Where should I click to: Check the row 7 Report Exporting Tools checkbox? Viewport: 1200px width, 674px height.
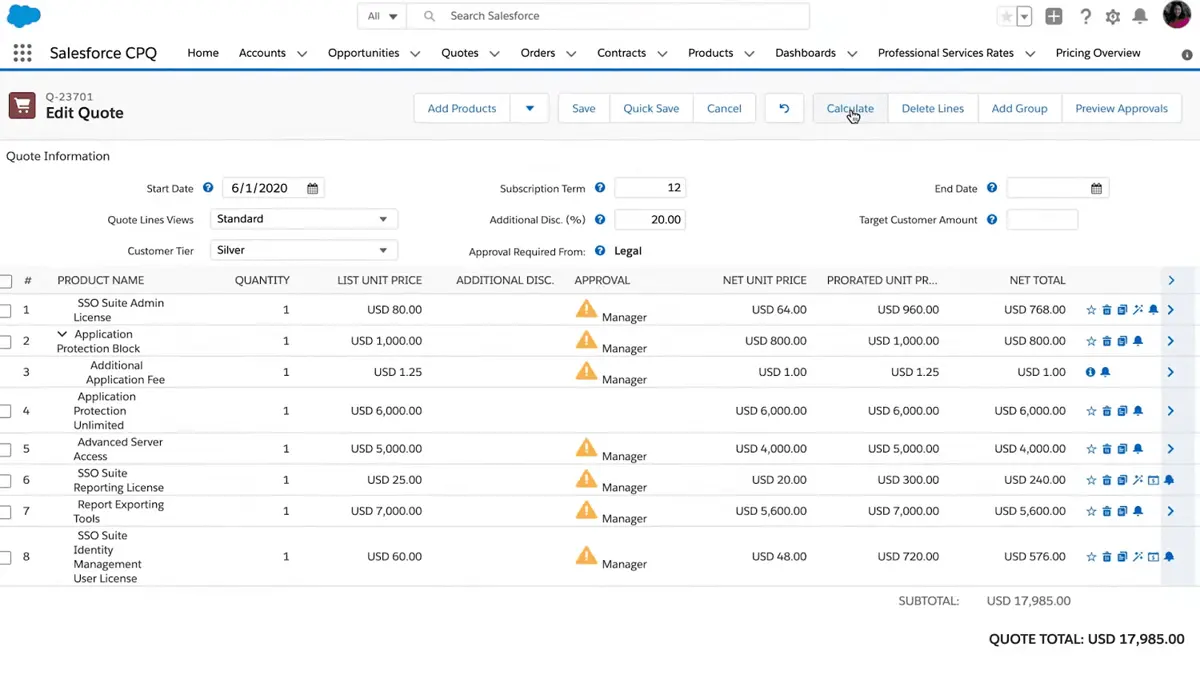pyautogui.click(x=5, y=512)
